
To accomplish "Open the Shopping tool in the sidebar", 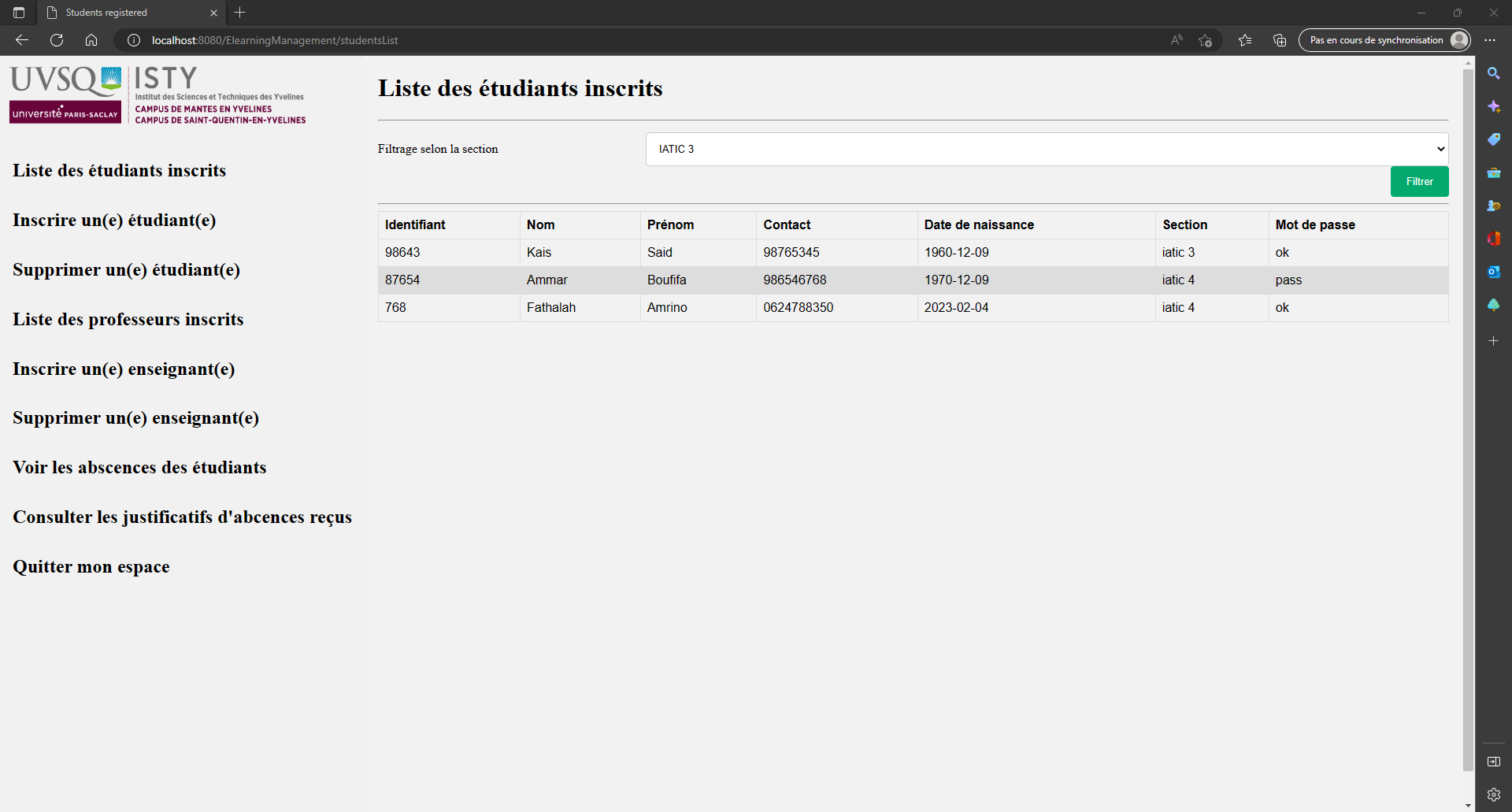I will [x=1494, y=139].
